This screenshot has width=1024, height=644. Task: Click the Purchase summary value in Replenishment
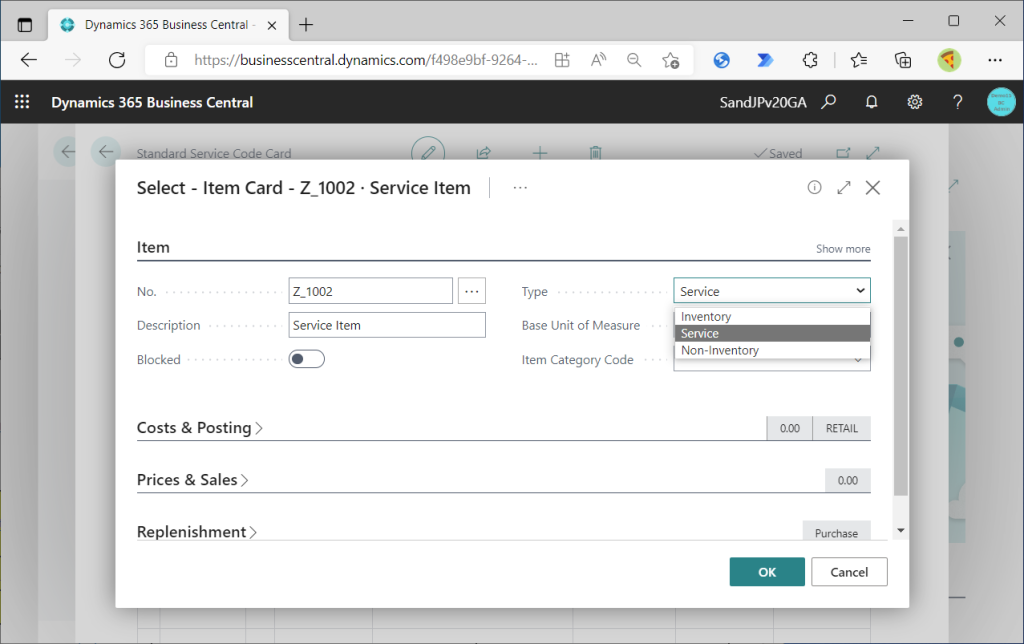pos(836,533)
